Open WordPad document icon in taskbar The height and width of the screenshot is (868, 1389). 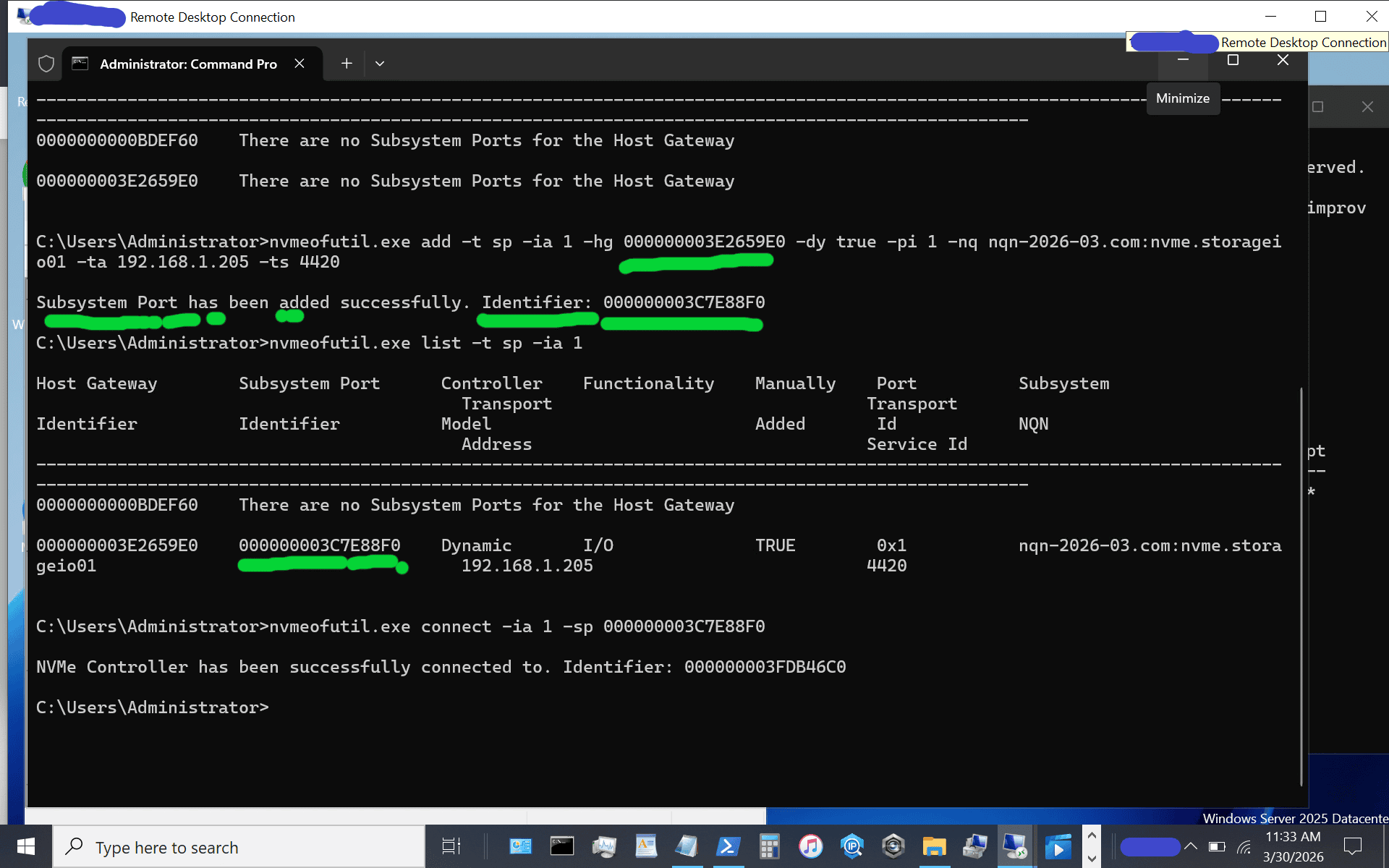click(x=646, y=846)
